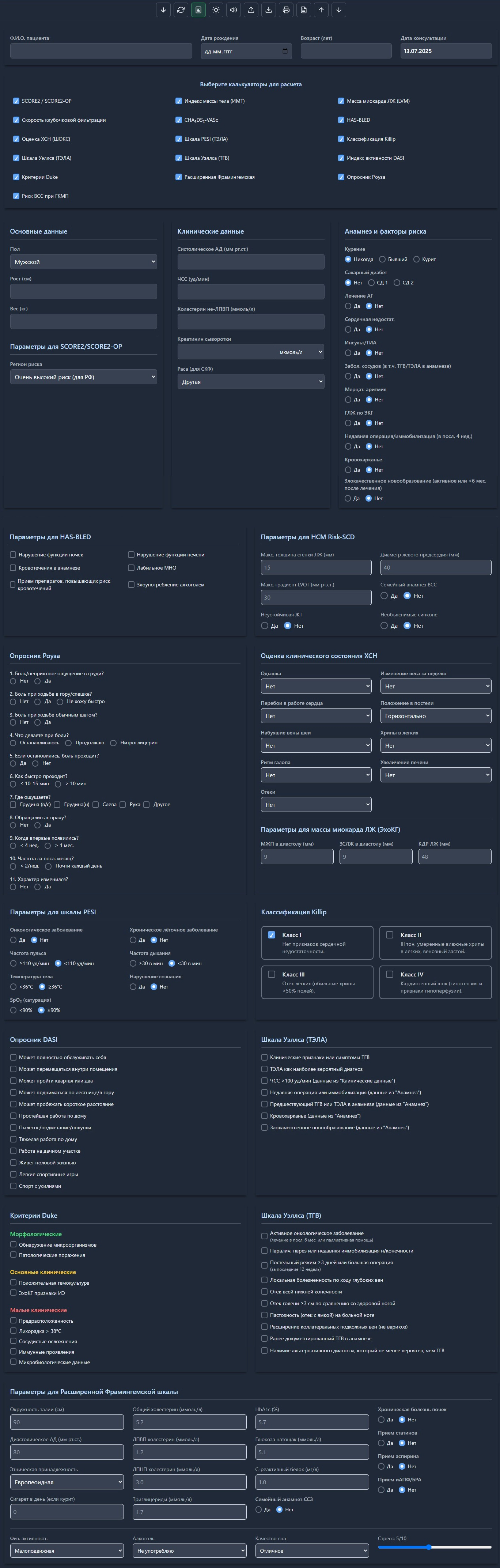This screenshot has height=1568, width=500.
Task: Open calendar picker in birth date field
Action: click(285, 51)
